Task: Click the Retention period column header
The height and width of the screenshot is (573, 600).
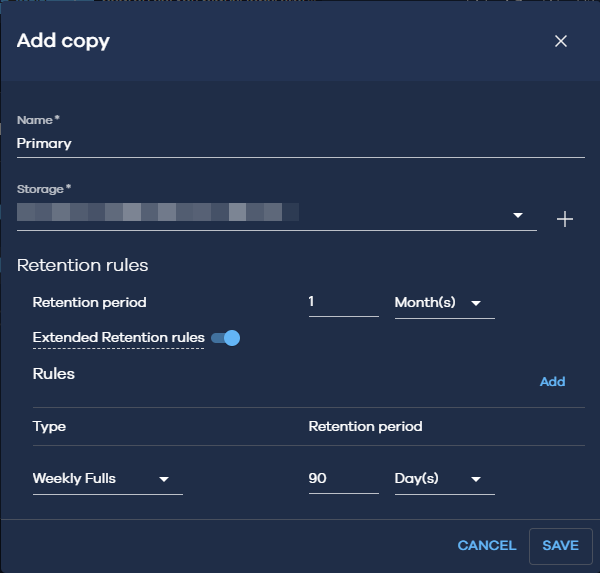Action: coord(365,426)
